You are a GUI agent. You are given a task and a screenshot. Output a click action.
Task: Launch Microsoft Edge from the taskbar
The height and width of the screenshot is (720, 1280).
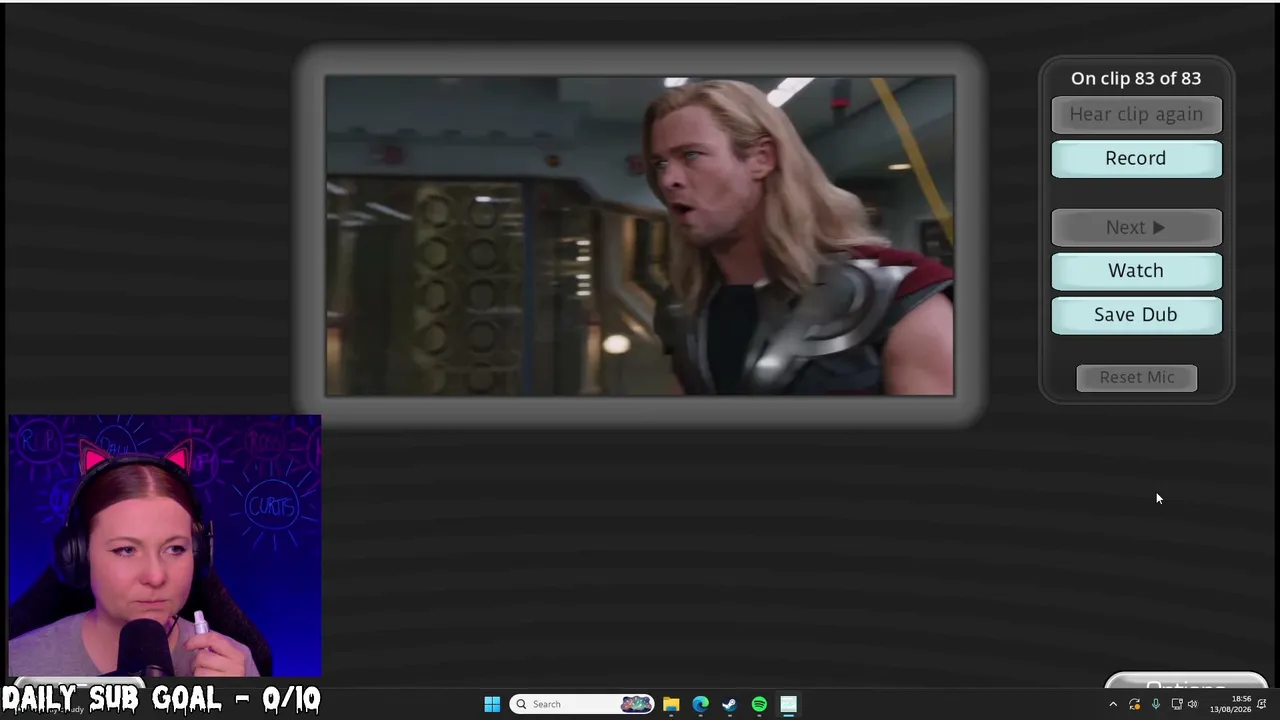click(700, 704)
